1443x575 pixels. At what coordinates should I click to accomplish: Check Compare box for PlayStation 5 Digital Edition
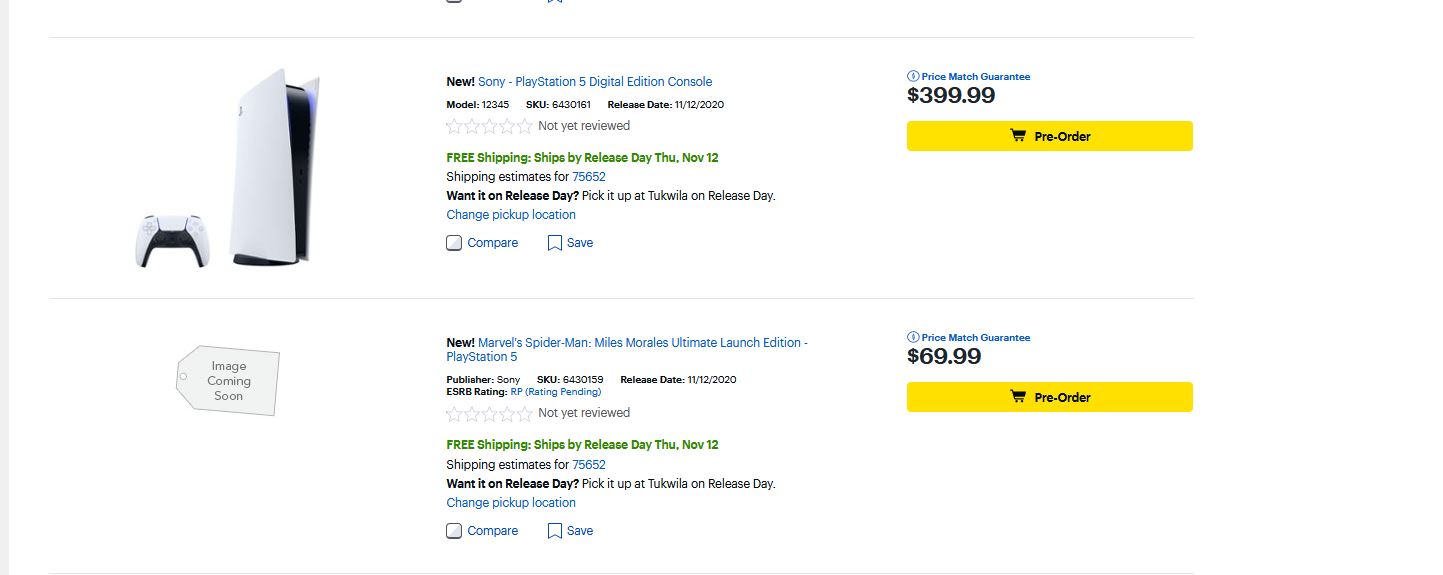coord(454,243)
